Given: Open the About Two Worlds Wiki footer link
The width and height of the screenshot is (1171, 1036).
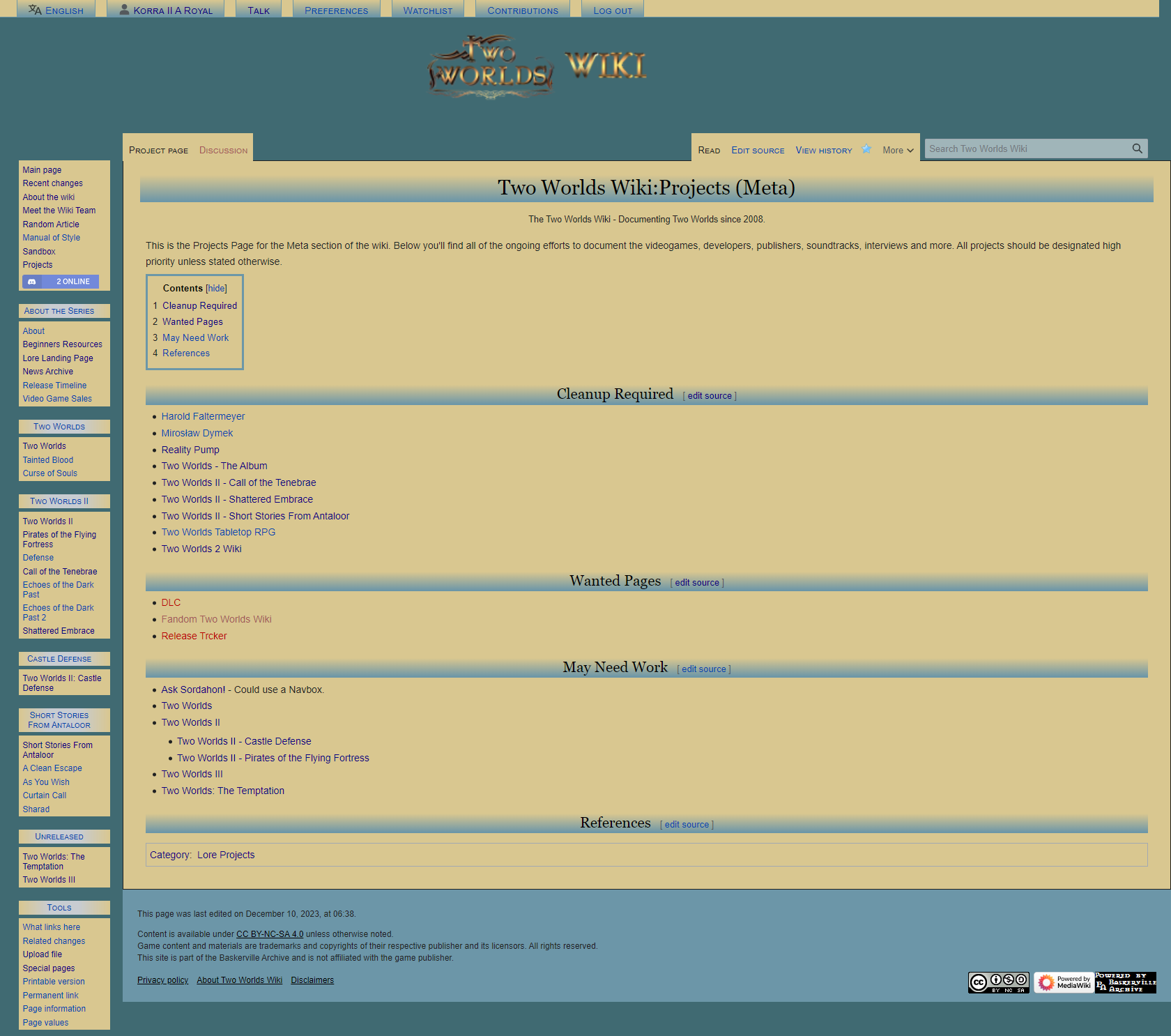Looking at the screenshot, I should pyautogui.click(x=239, y=980).
